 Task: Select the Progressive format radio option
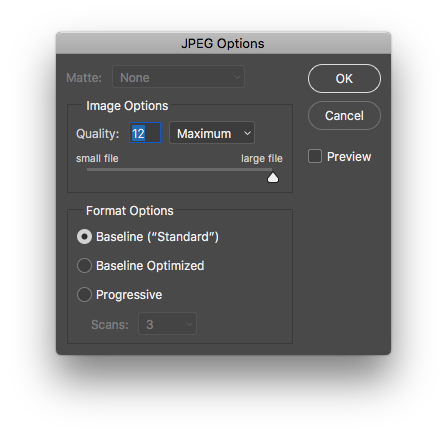coord(84,295)
